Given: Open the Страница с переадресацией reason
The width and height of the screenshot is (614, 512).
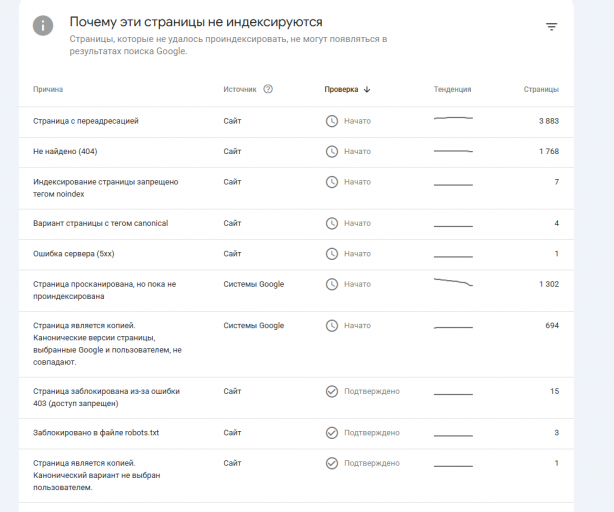Looking at the screenshot, I should (x=86, y=121).
